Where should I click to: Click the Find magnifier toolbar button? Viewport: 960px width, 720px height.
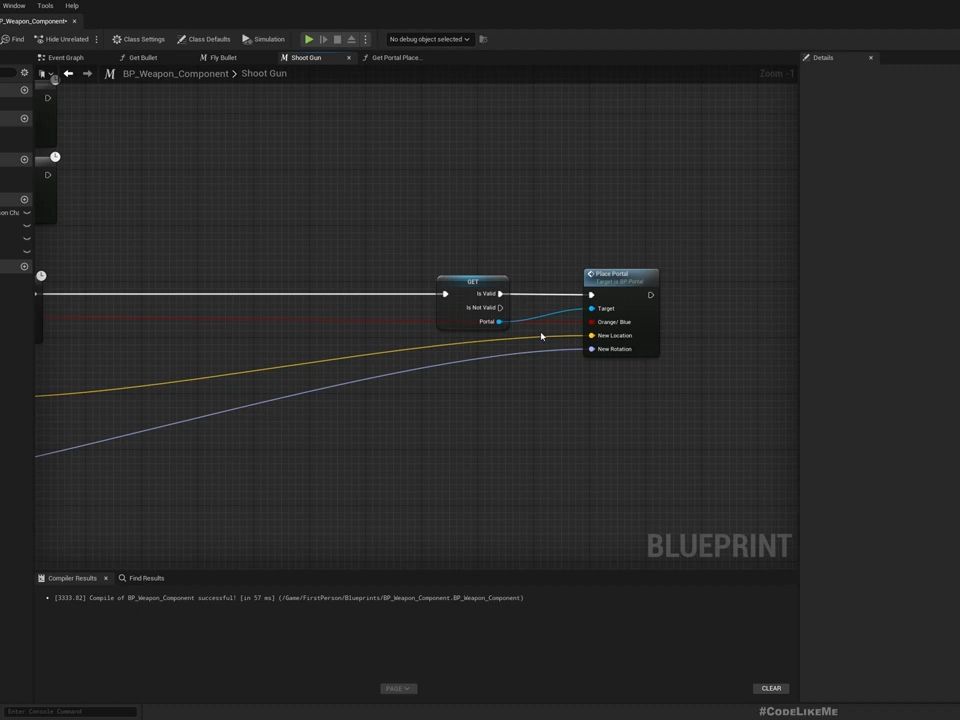pyautogui.click(x=12, y=39)
